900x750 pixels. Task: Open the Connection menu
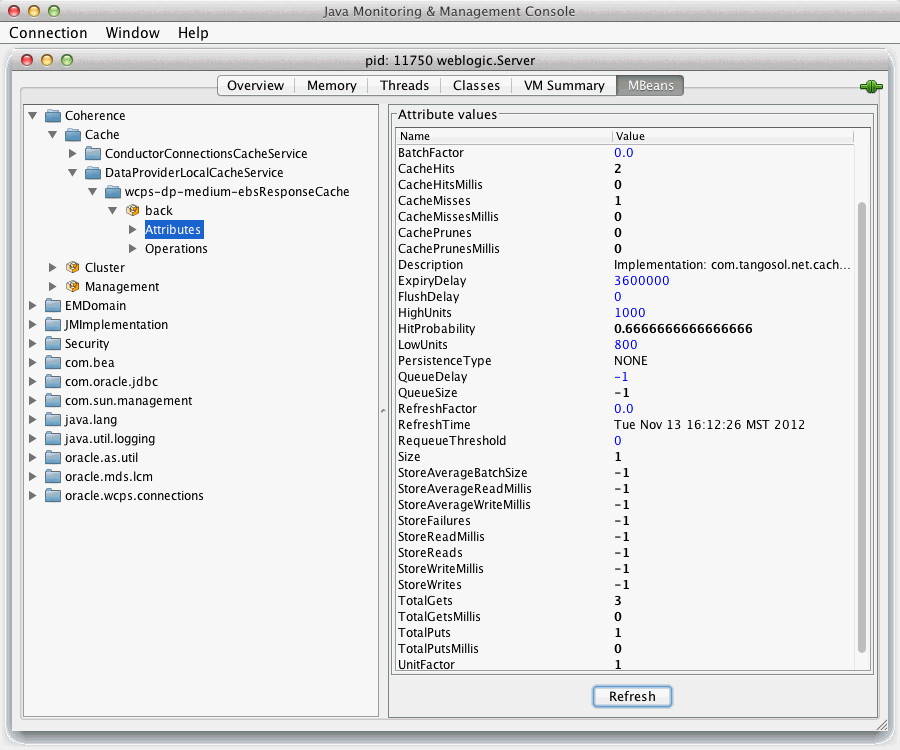coord(48,33)
